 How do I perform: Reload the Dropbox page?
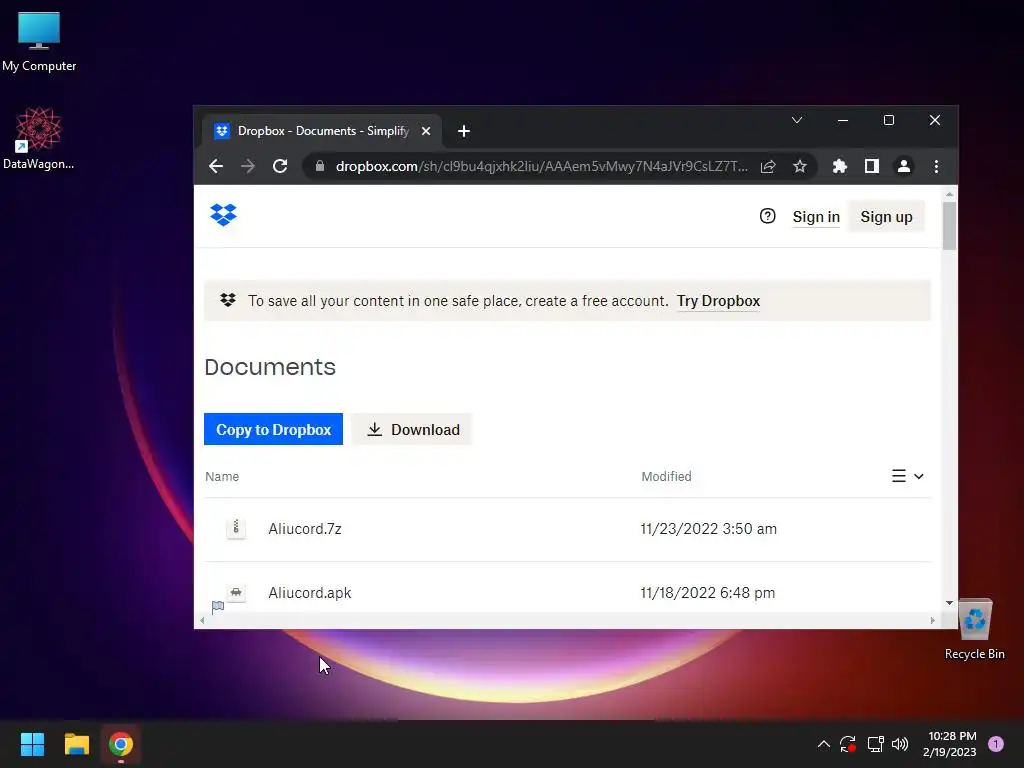(x=280, y=167)
